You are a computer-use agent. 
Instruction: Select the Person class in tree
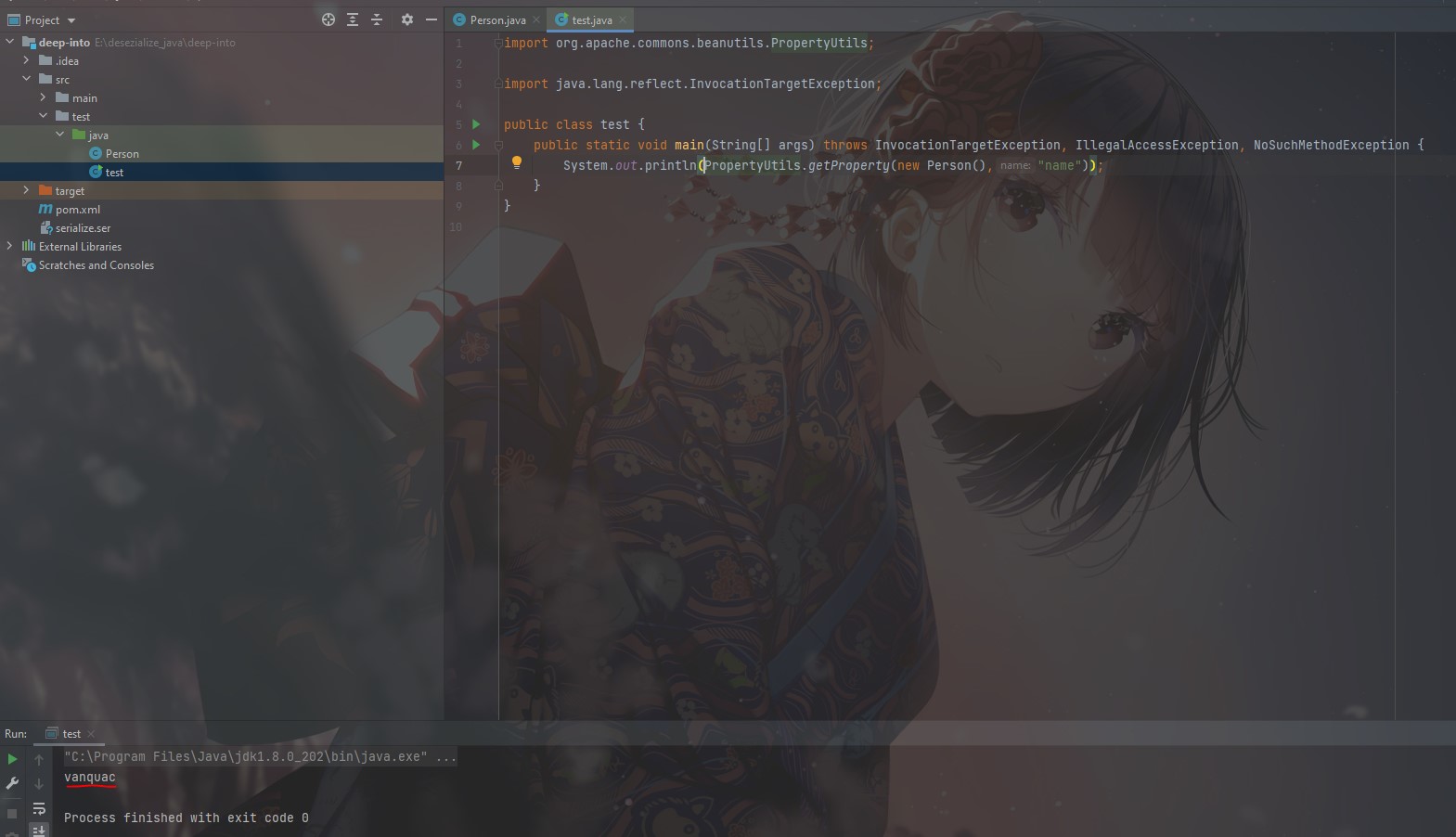tap(122, 154)
